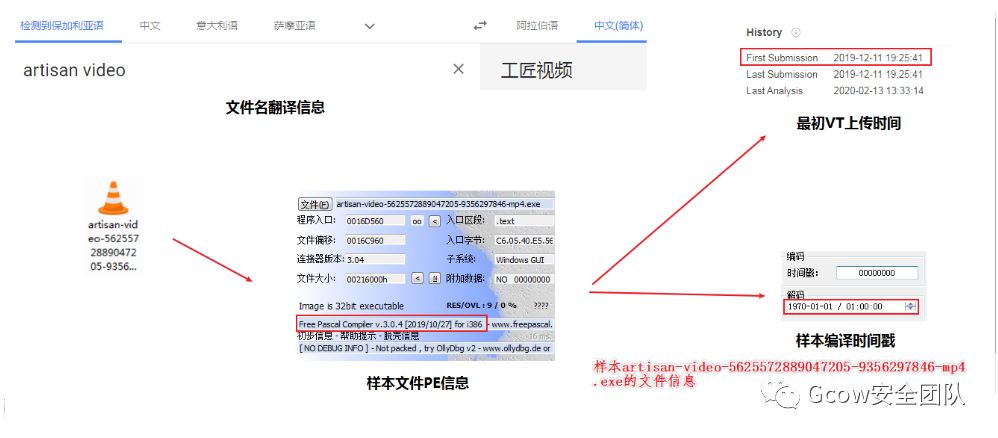Click the 时间戳 input field 00000000
This screenshot has width=998, height=438.
(x=877, y=272)
